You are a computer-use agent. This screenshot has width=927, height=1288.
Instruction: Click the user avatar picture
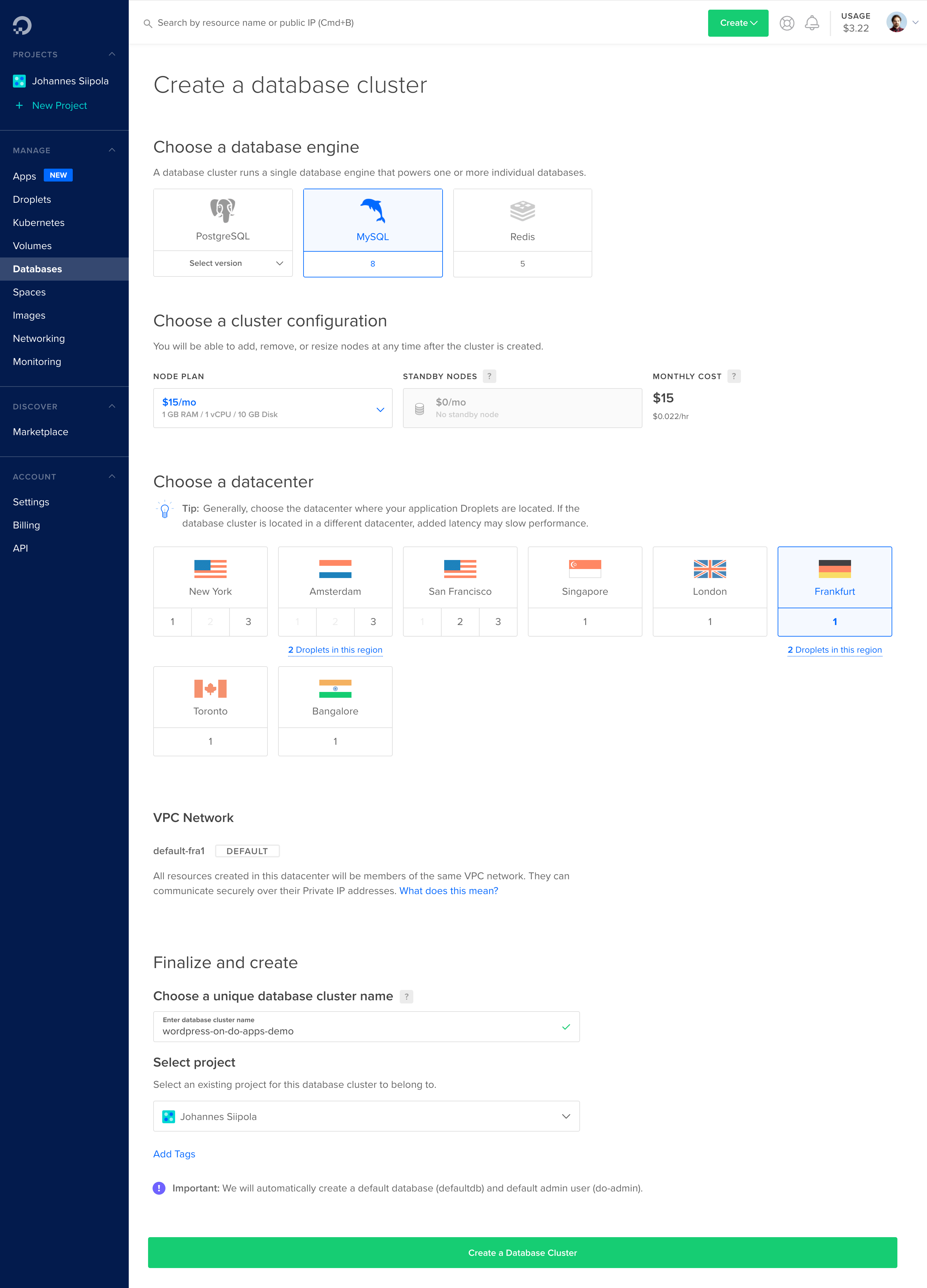(x=896, y=23)
